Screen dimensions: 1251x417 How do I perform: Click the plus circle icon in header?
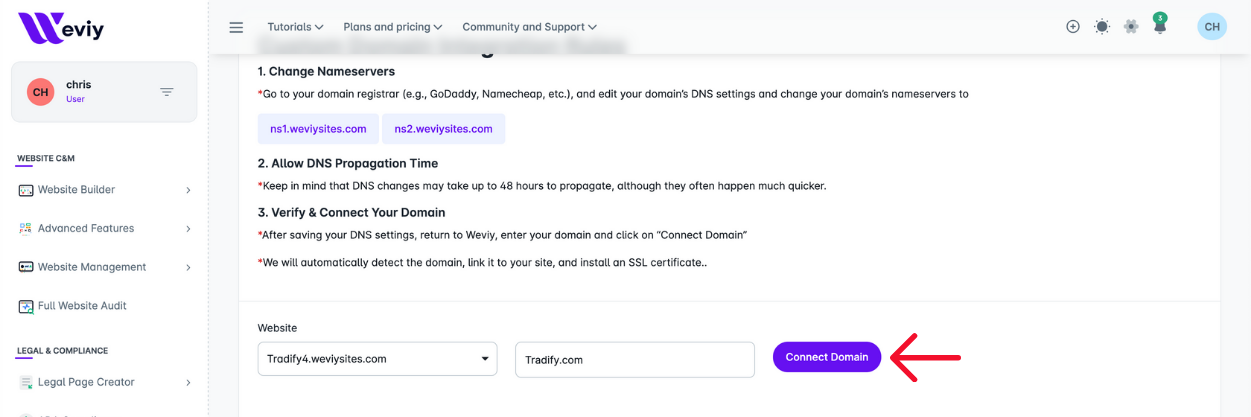pos(1073,27)
